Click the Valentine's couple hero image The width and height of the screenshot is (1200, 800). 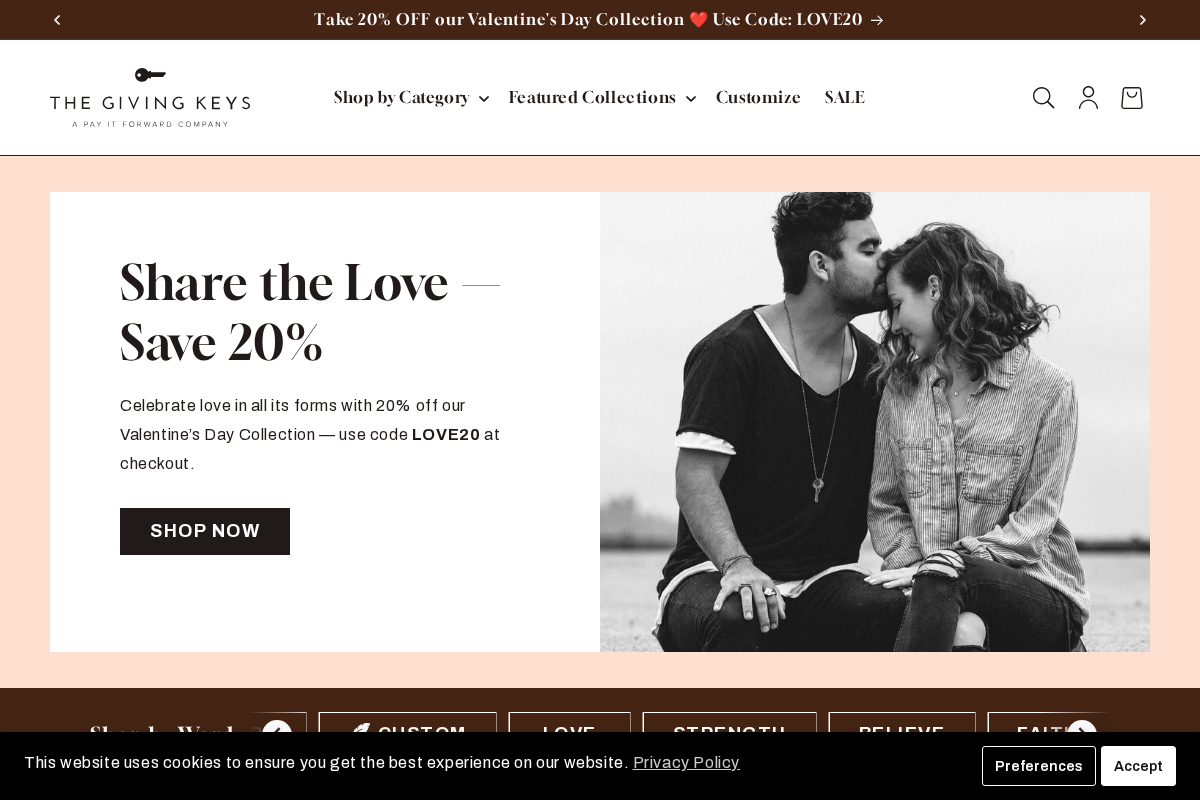[x=875, y=421]
